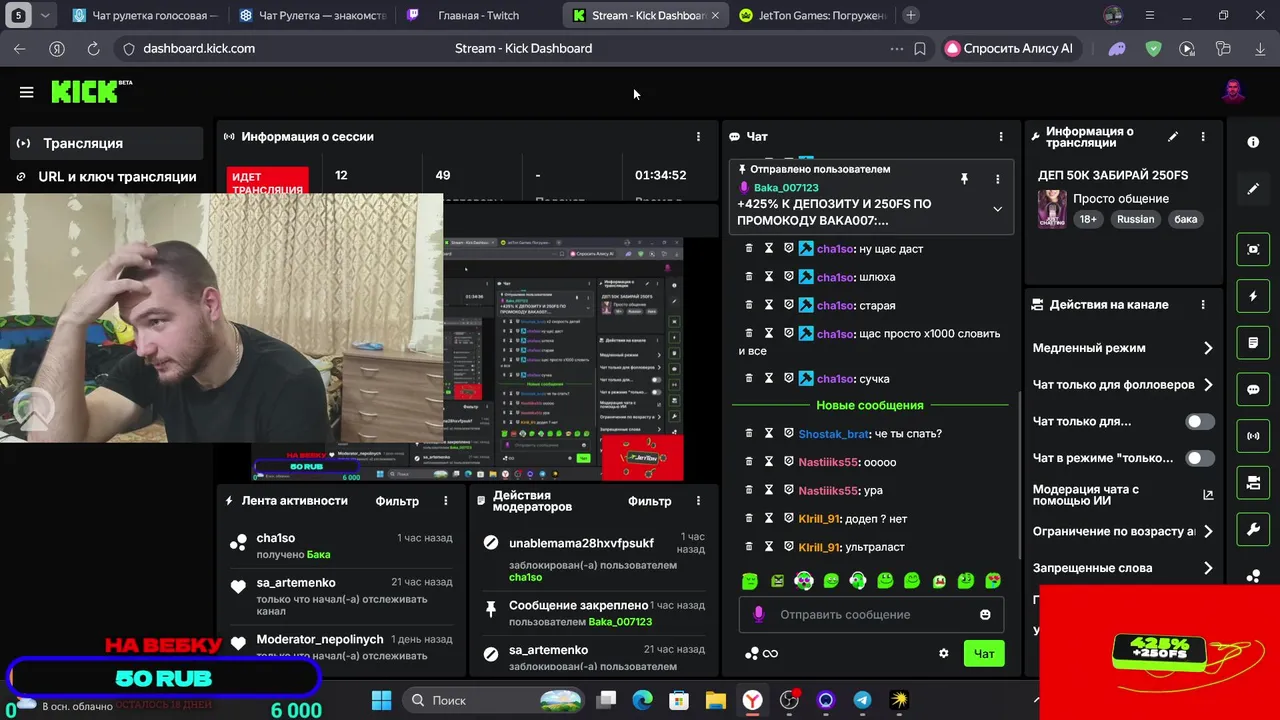Open 'Информация о сессии' panel options menu
Image resolution: width=1280 pixels, height=720 pixels.
tap(698, 137)
